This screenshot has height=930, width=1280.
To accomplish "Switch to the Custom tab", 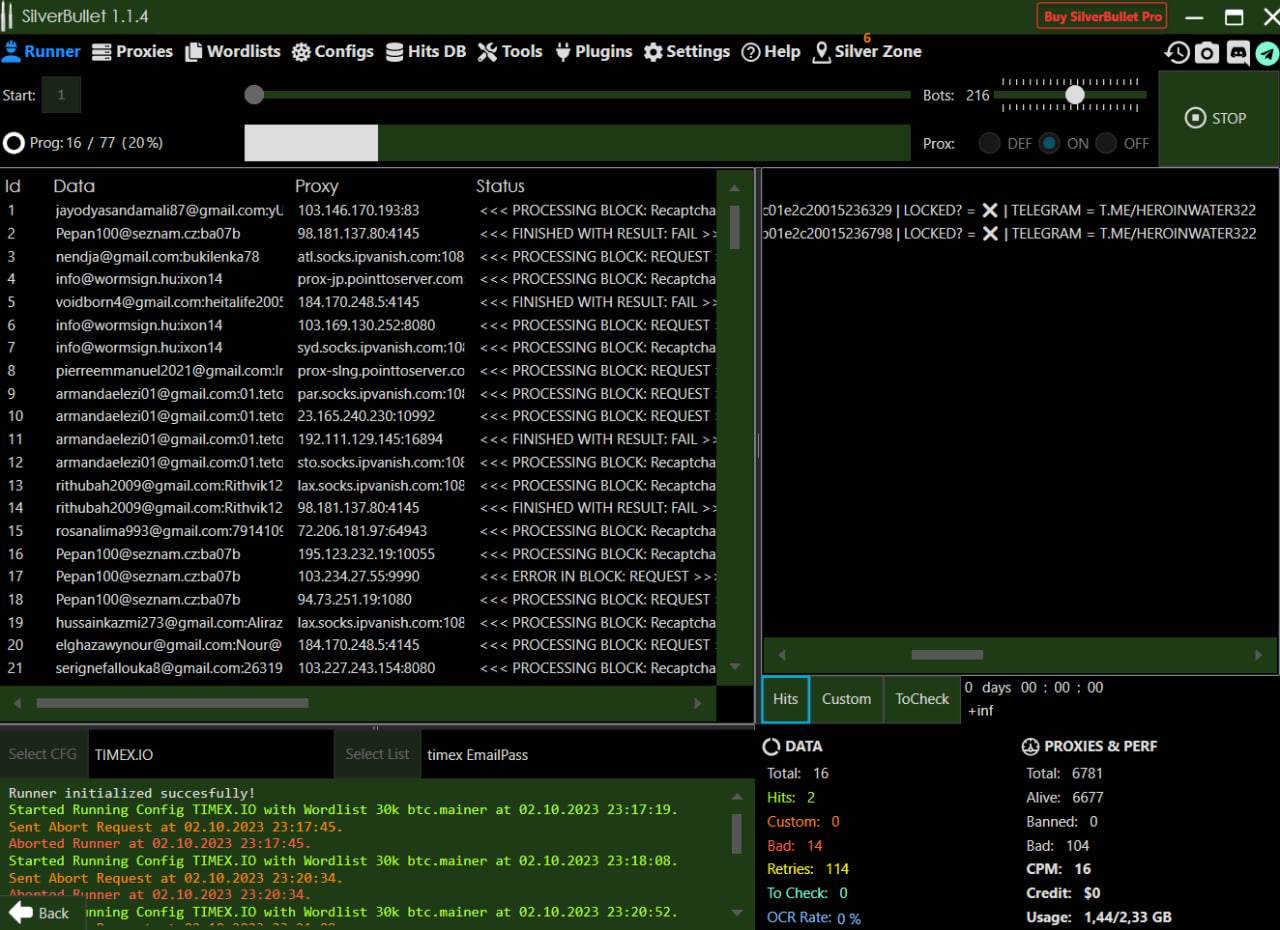I will (x=846, y=699).
